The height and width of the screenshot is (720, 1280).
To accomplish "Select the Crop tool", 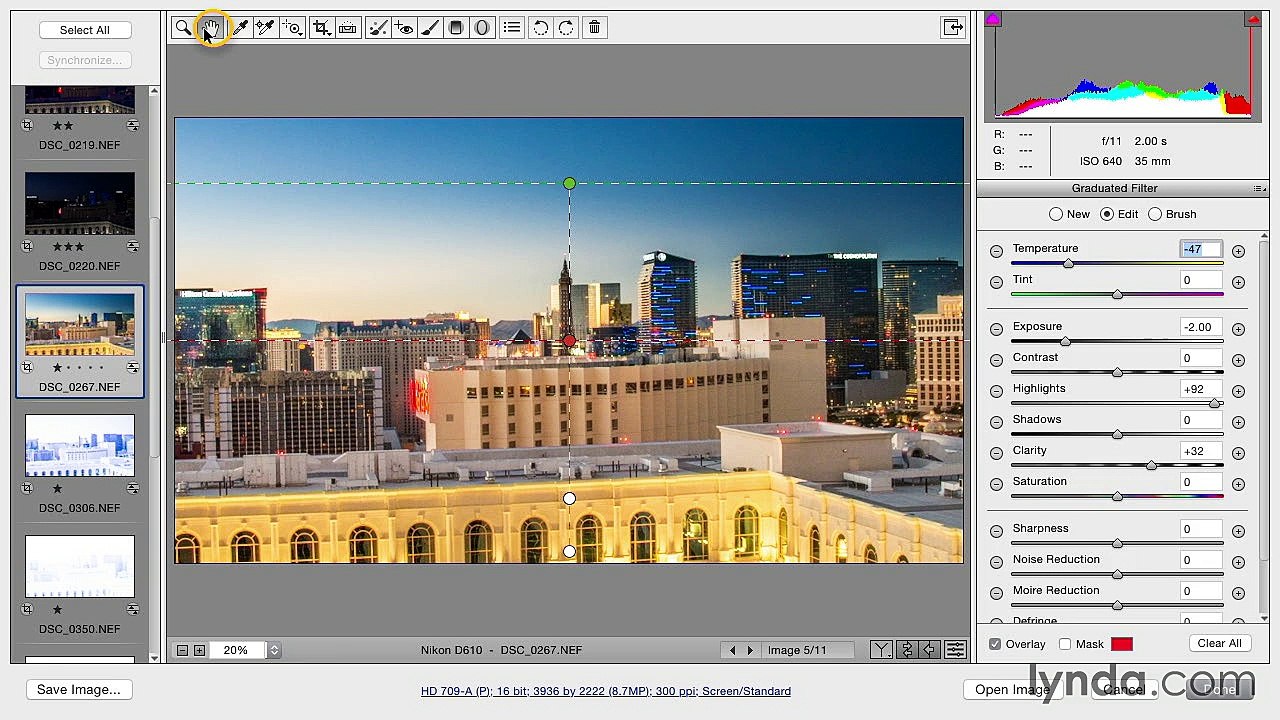I will coord(321,28).
